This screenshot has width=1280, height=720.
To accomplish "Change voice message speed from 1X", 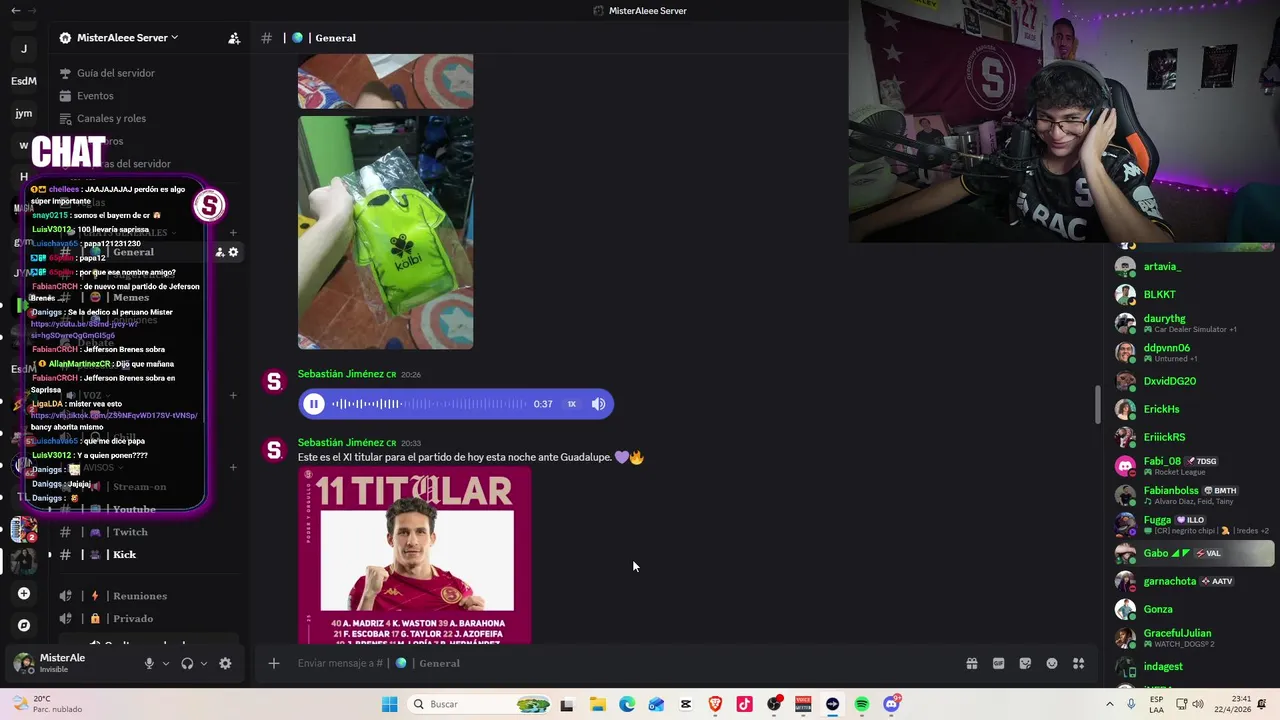I will (x=572, y=404).
